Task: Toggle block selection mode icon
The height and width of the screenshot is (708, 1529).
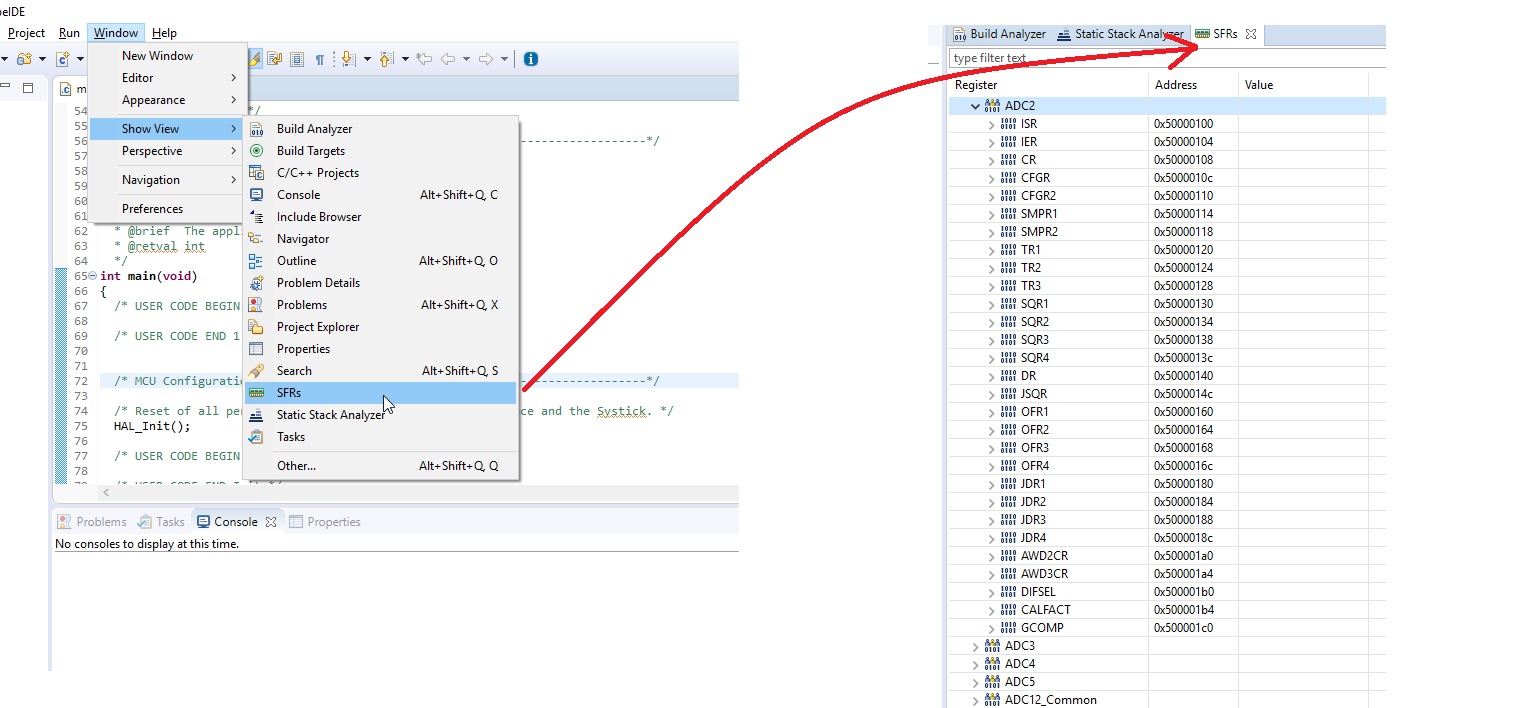Action: (x=297, y=59)
